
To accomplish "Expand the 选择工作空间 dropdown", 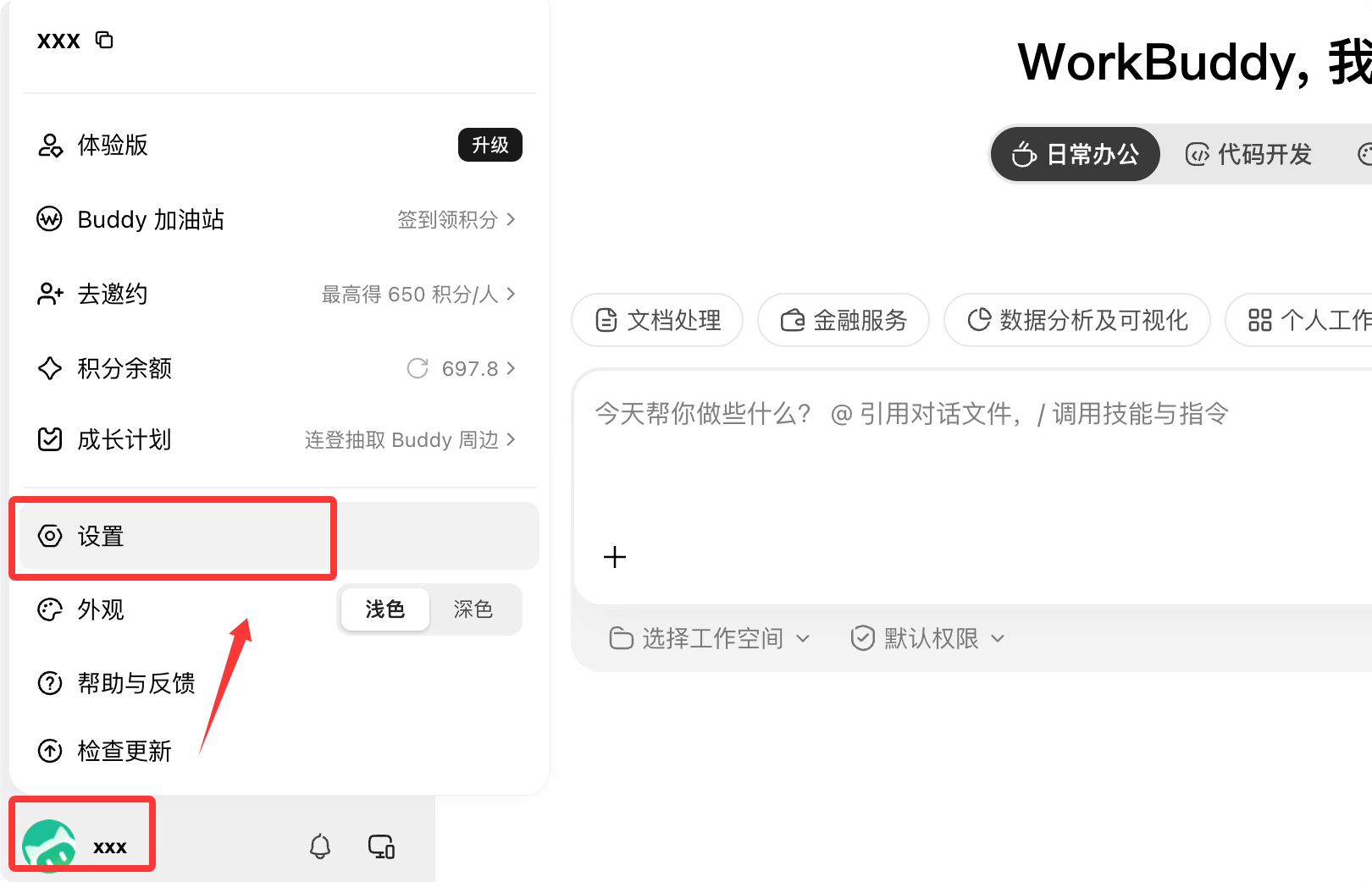I will tap(710, 638).
